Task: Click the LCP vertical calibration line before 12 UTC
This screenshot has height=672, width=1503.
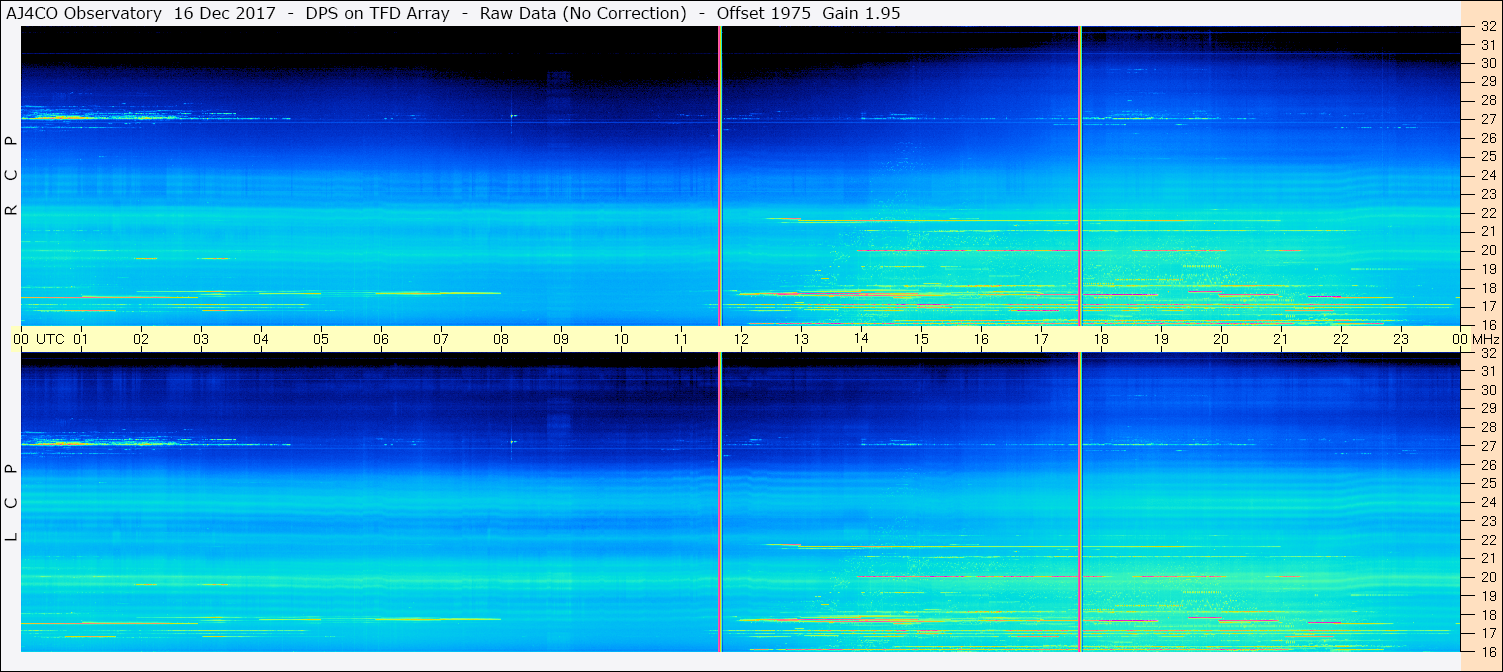Action: (x=720, y=502)
